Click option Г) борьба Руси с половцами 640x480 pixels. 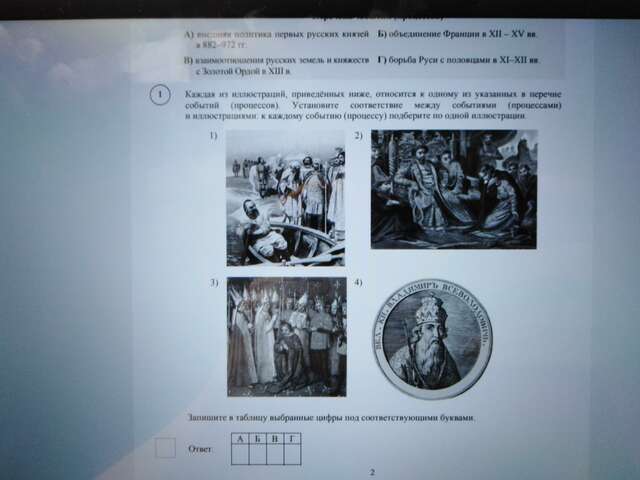(459, 60)
